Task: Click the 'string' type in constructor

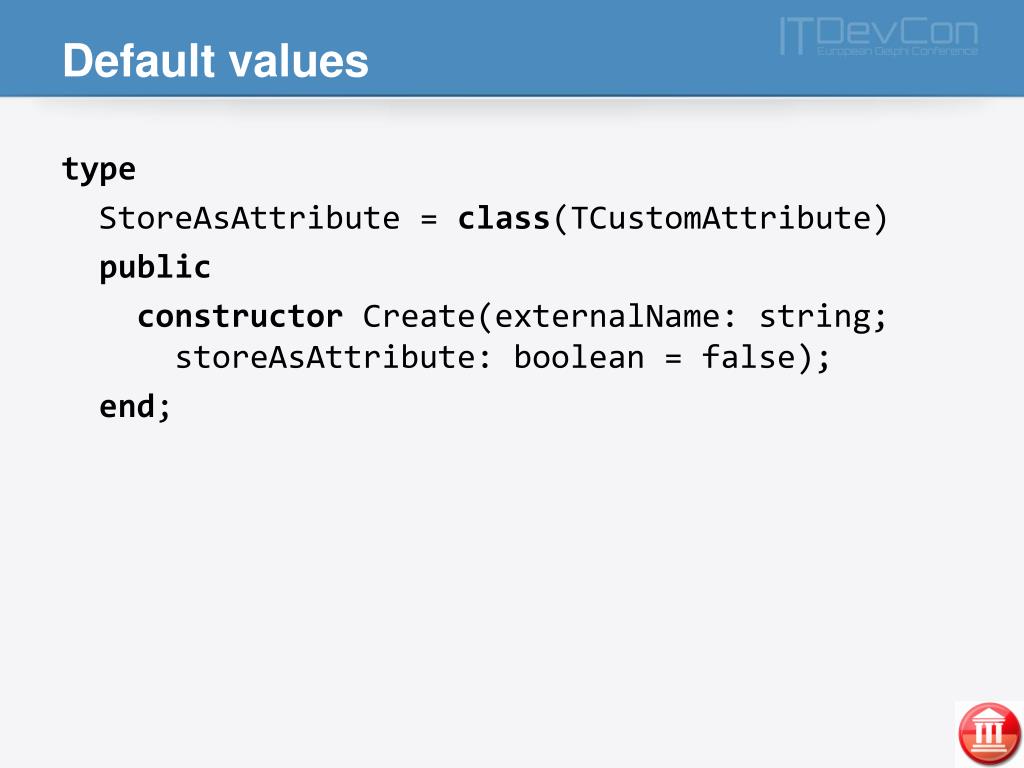Action: [x=814, y=317]
